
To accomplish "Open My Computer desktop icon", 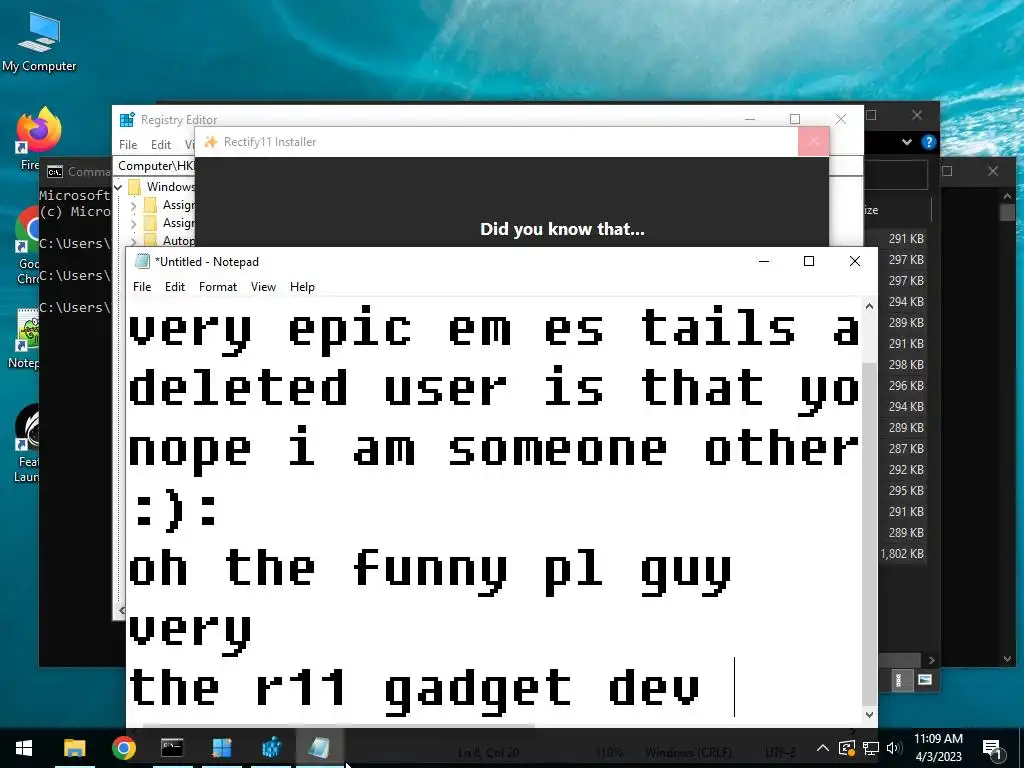I will tap(39, 43).
